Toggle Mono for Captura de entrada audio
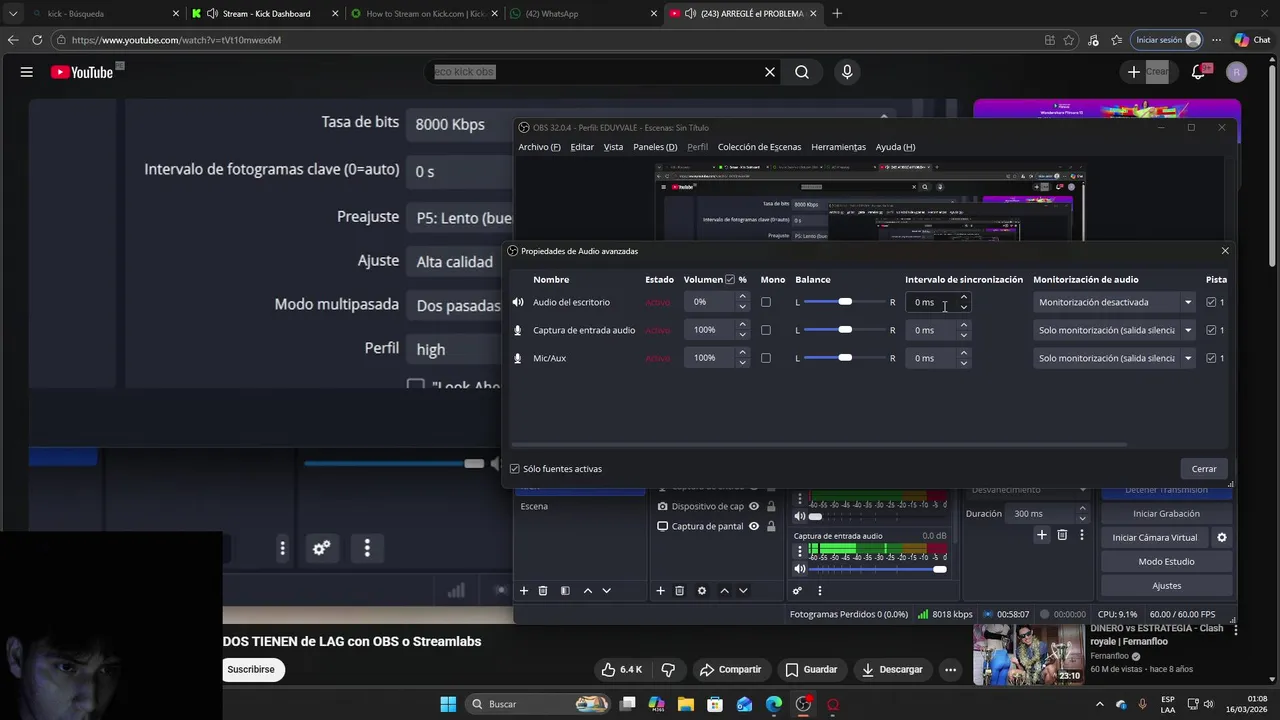This screenshot has height=720, width=1280. [766, 330]
